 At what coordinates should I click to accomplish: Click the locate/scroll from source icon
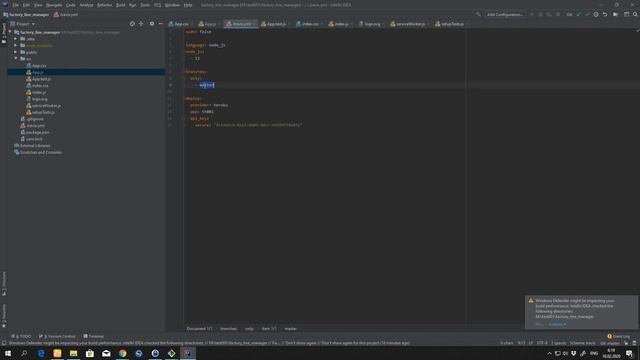tap(132, 24)
